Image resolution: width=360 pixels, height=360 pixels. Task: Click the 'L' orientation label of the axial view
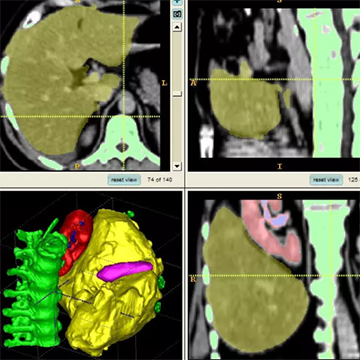[164, 83]
